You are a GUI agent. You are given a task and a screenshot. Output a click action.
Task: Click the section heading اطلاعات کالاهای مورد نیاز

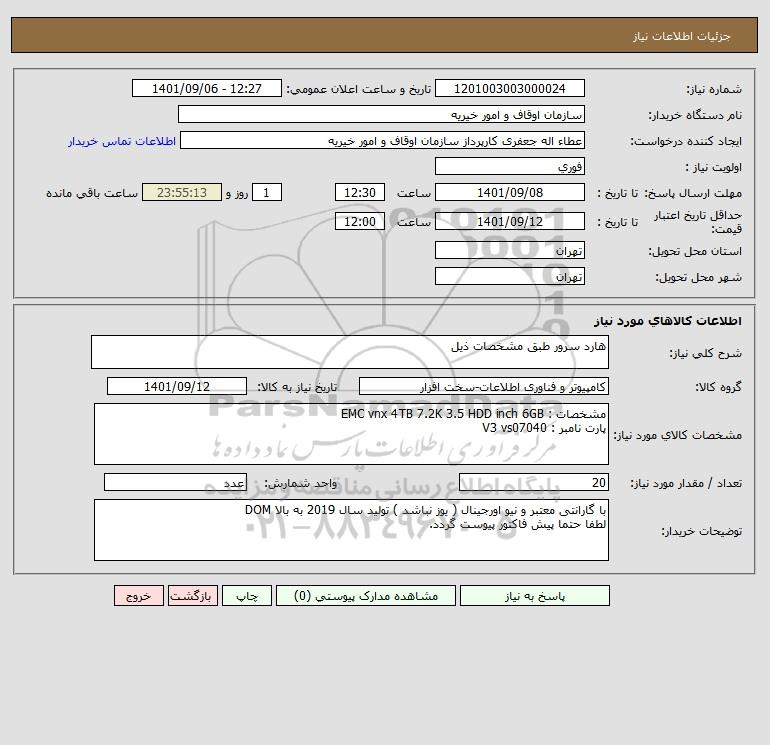pyautogui.click(x=668, y=321)
